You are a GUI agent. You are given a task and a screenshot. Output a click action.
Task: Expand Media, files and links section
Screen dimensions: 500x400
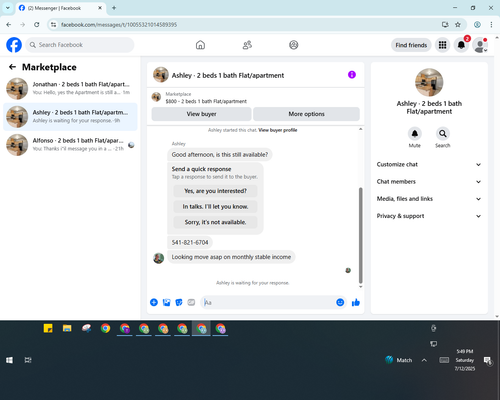[429, 199]
